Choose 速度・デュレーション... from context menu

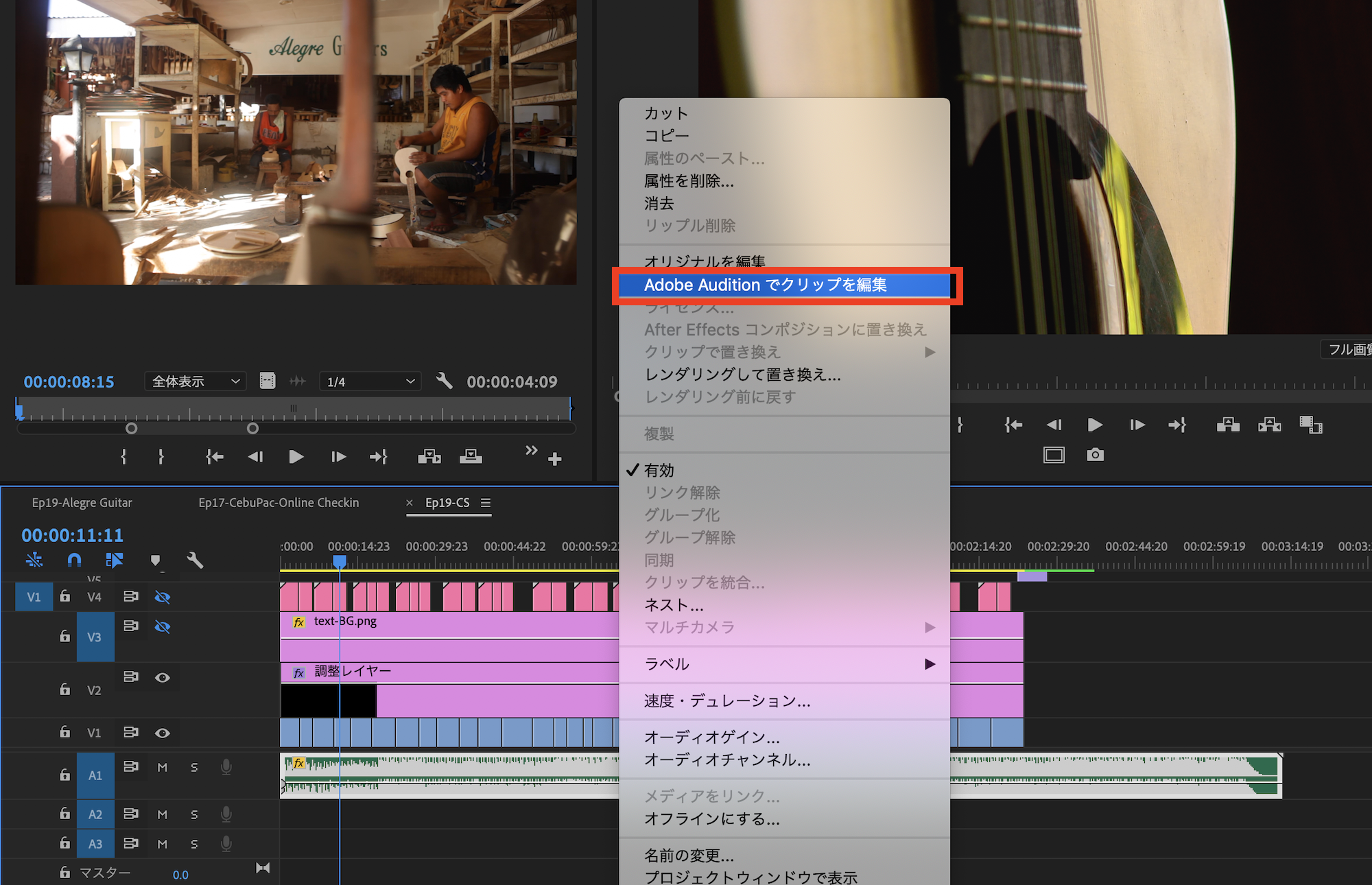point(727,701)
